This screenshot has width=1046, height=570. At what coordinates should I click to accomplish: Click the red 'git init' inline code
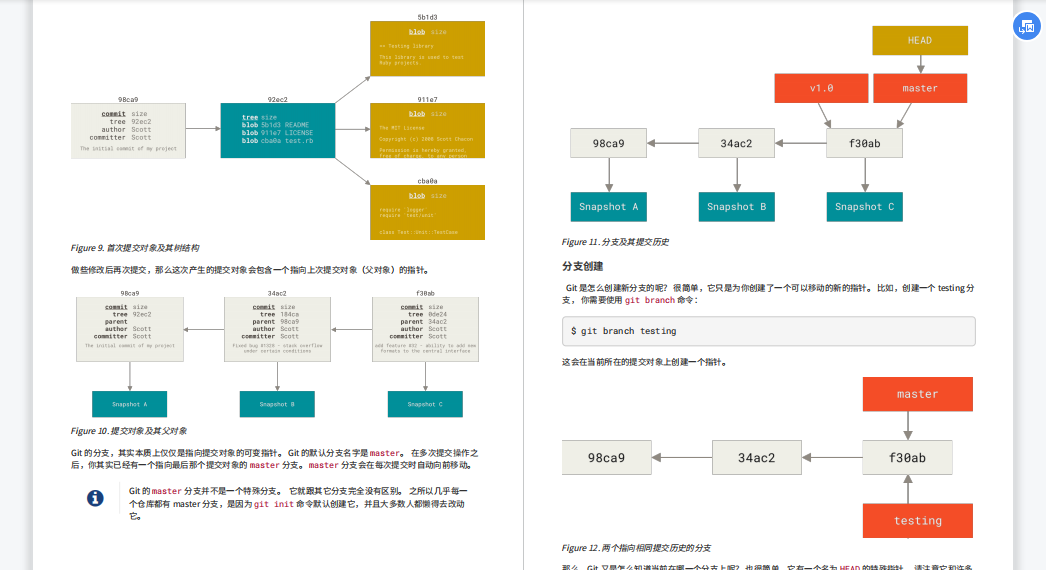click(x=274, y=505)
